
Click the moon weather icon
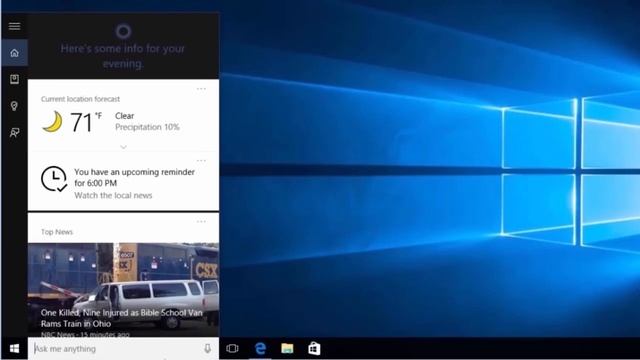pos(53,122)
